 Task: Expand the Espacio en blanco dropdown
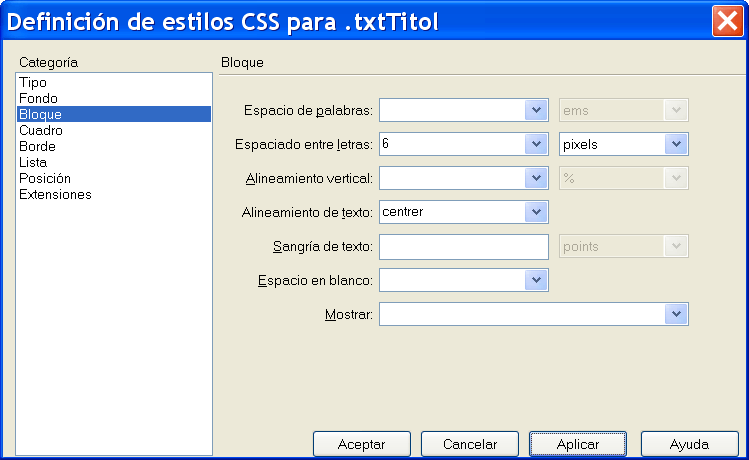pyautogui.click(x=536, y=280)
